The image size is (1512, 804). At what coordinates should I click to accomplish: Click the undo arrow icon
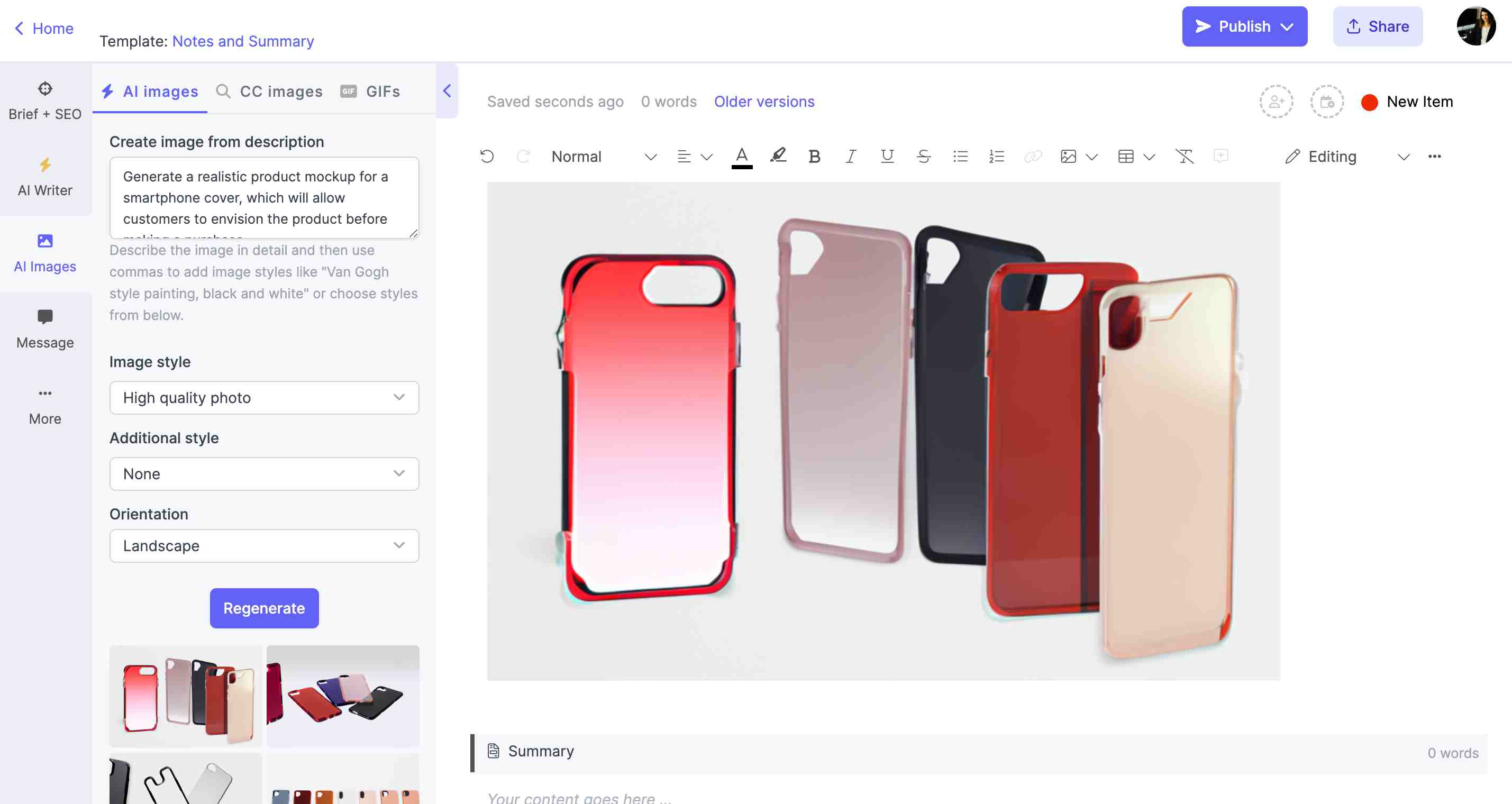coord(487,156)
